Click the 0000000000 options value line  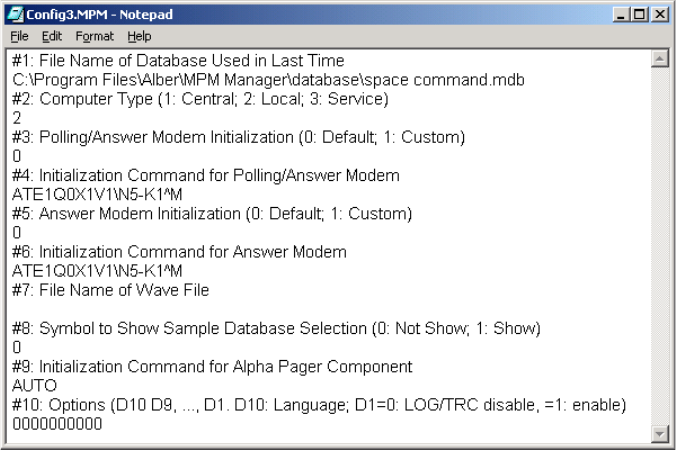point(57,423)
